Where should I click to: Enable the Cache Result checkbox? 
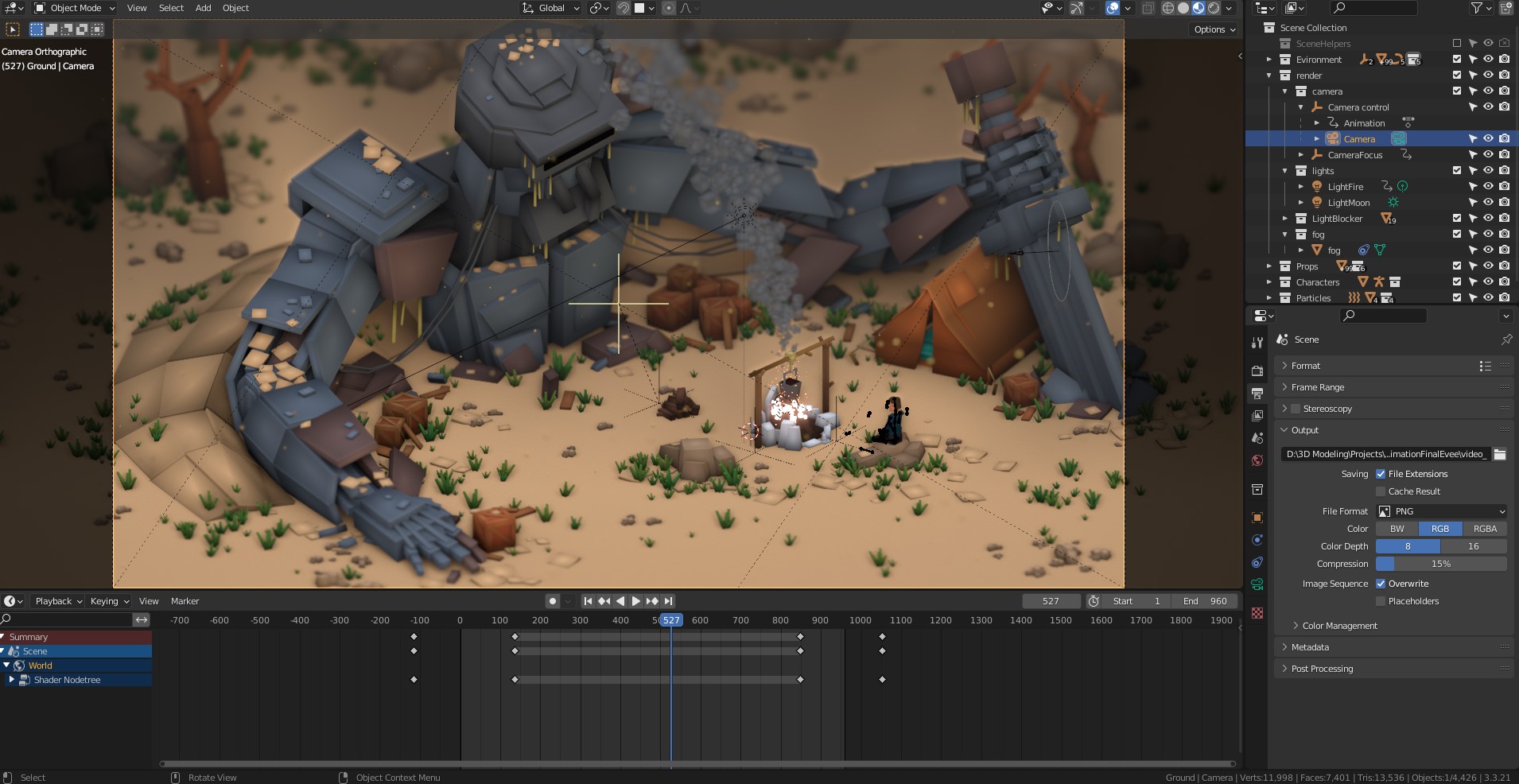point(1381,491)
